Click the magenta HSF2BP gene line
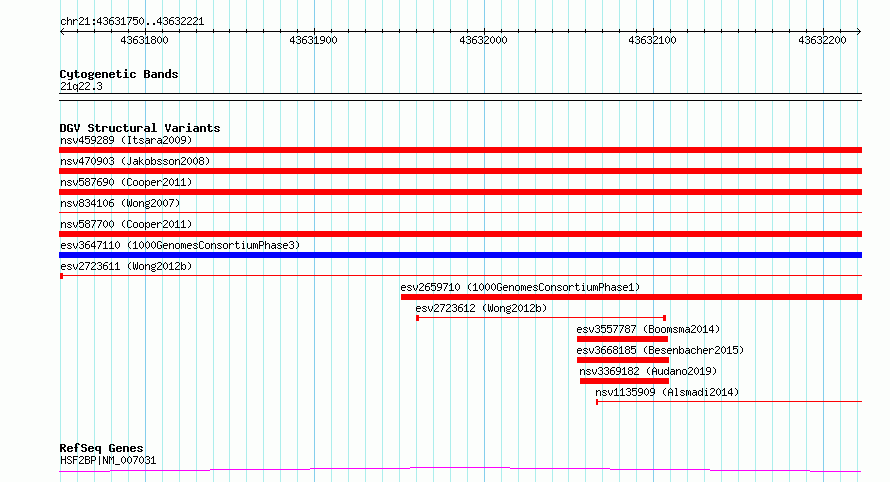The width and height of the screenshot is (890, 482). pyautogui.click(x=460, y=470)
